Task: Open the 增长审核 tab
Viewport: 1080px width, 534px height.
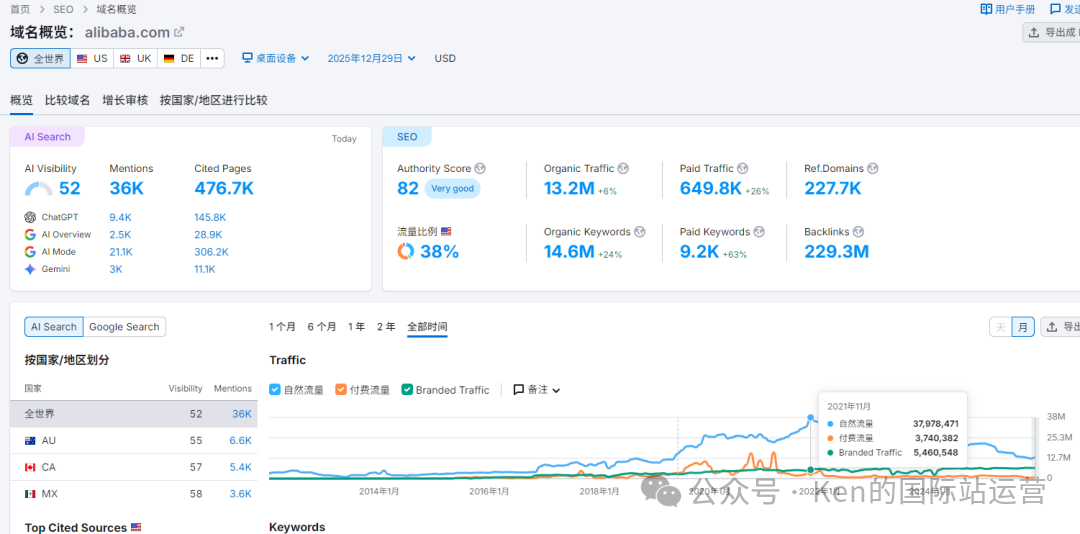Action: point(125,100)
